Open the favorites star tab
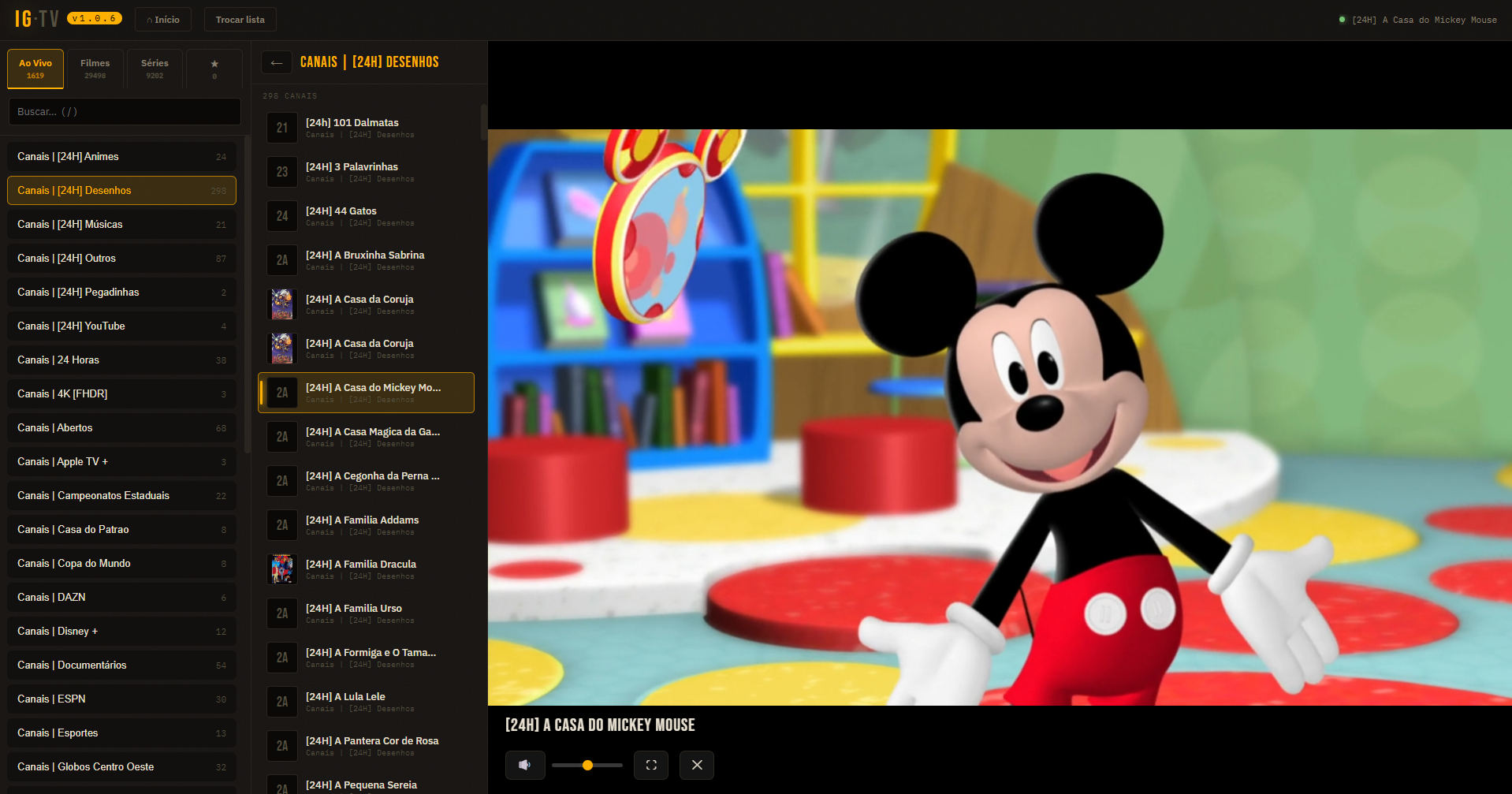The height and width of the screenshot is (794, 1512). coord(214,69)
